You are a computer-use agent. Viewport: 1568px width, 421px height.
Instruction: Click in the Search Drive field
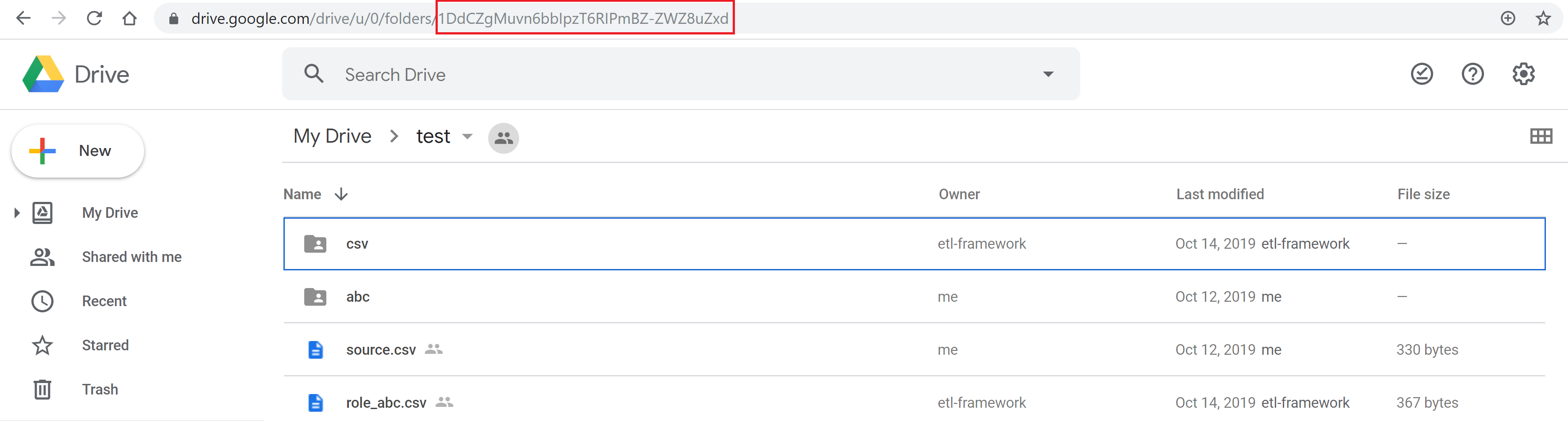[669, 74]
